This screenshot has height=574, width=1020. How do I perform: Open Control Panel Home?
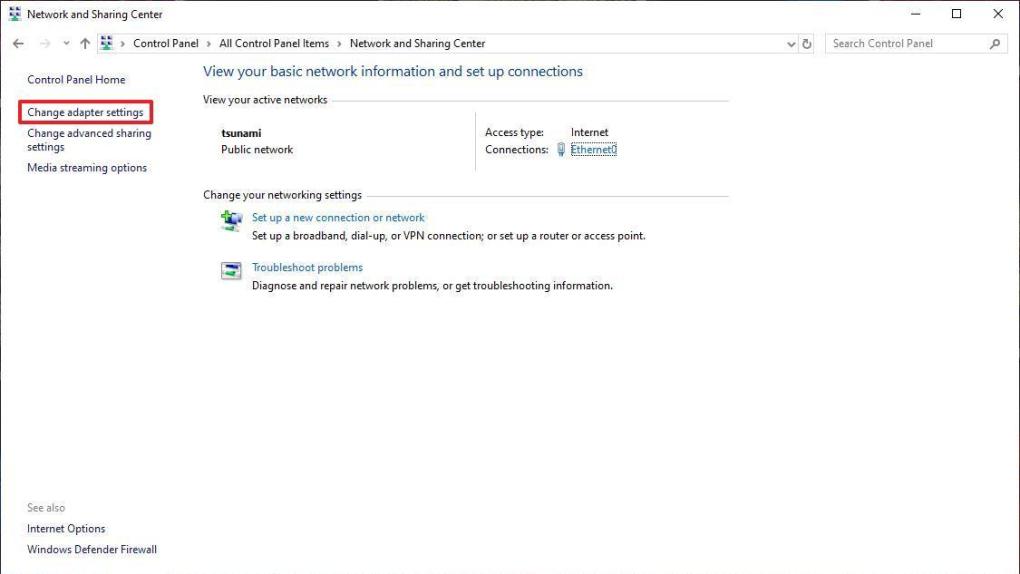tap(76, 79)
